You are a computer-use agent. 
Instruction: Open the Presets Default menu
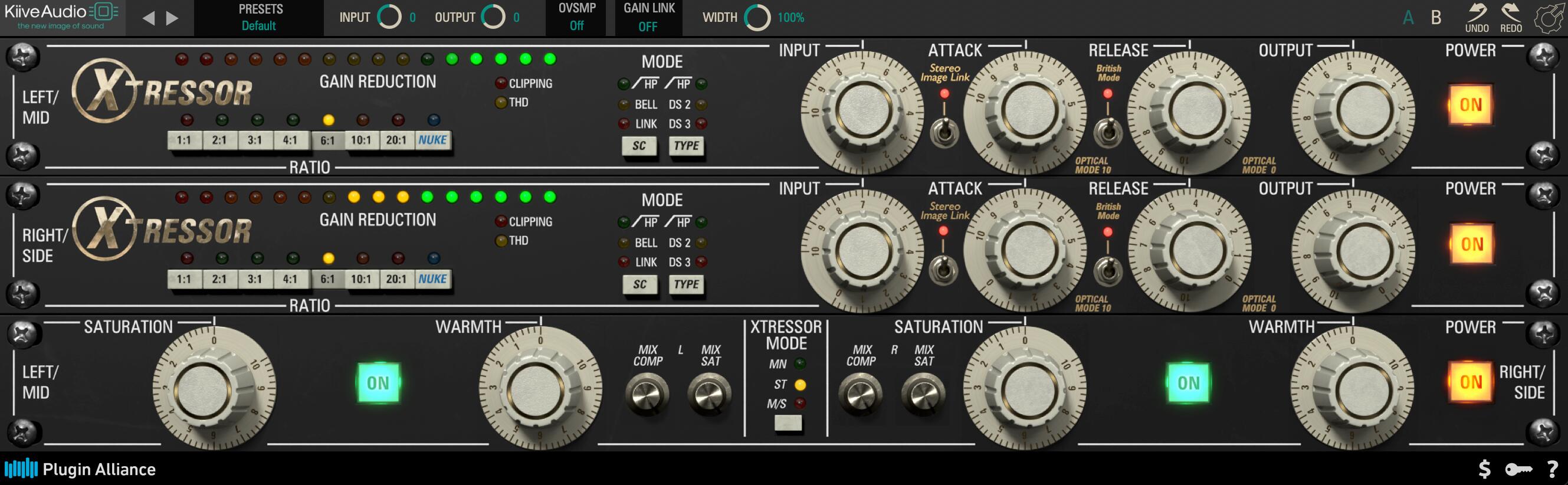pos(260,18)
